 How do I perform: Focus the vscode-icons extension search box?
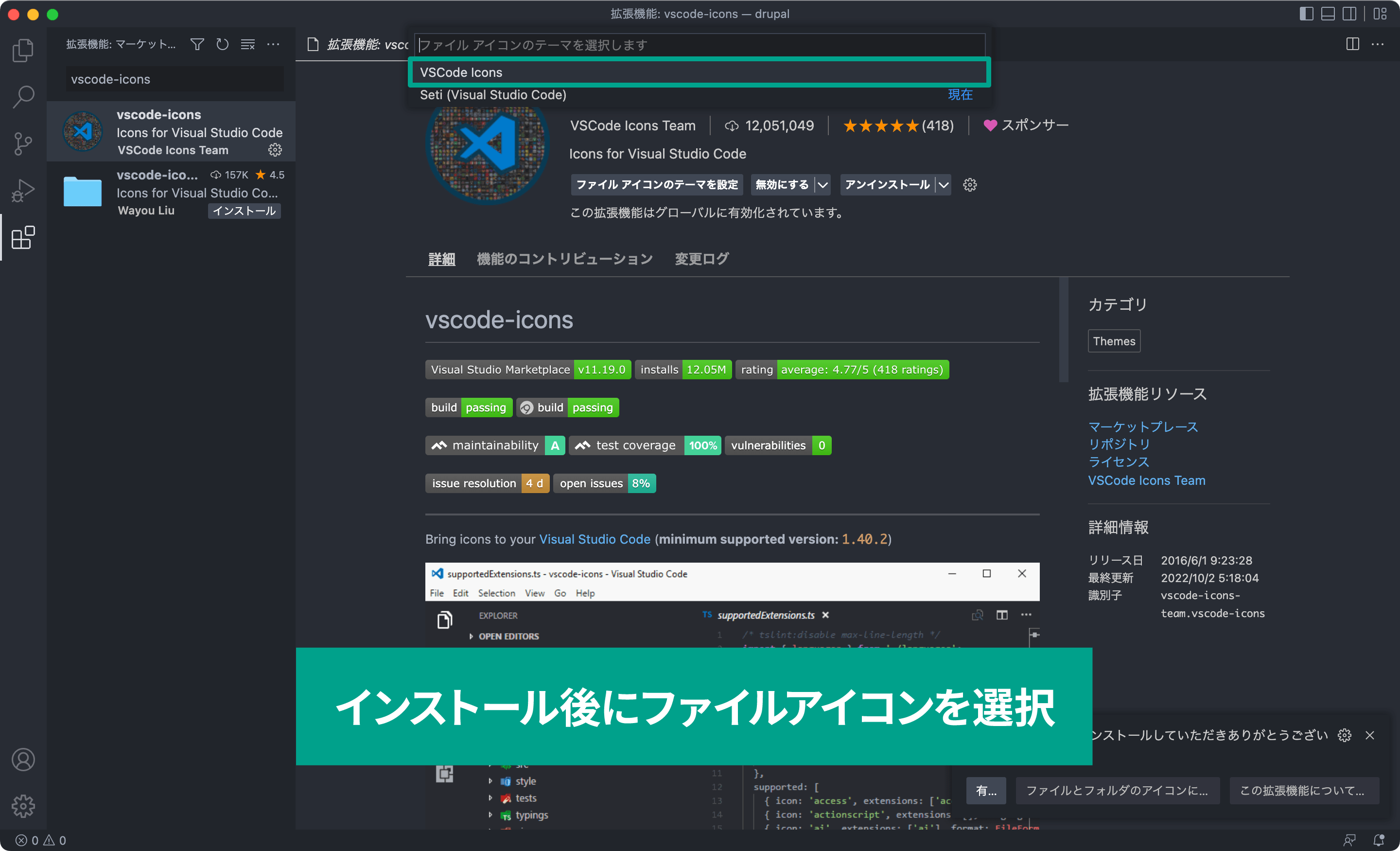[174, 79]
